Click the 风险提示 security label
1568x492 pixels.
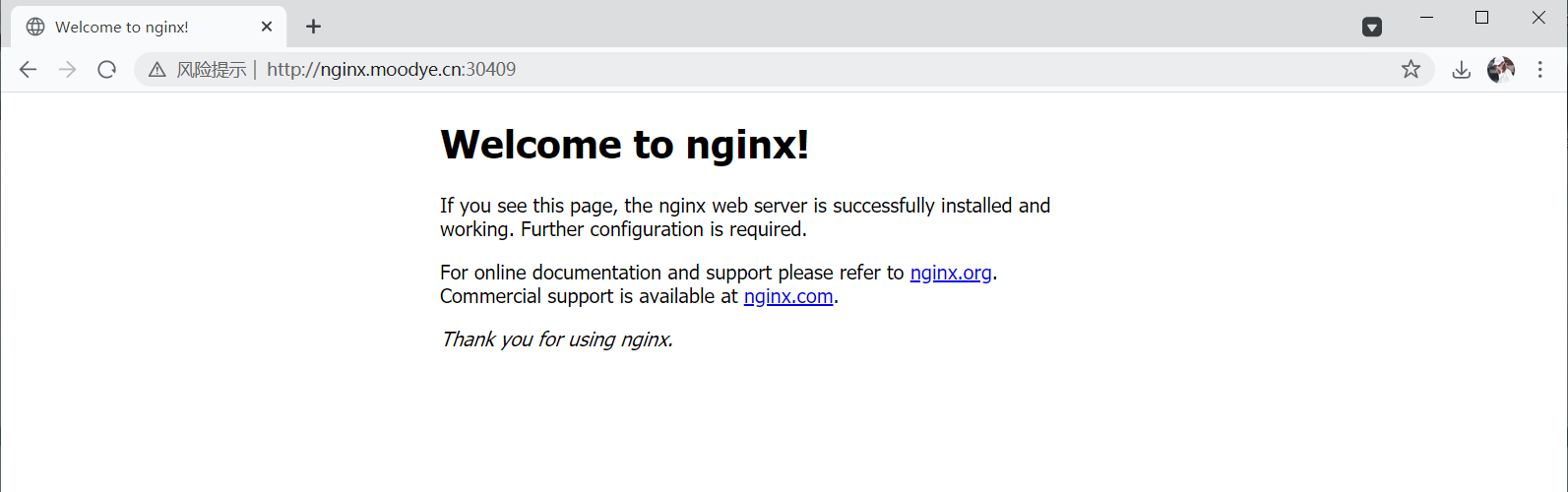pyautogui.click(x=211, y=70)
